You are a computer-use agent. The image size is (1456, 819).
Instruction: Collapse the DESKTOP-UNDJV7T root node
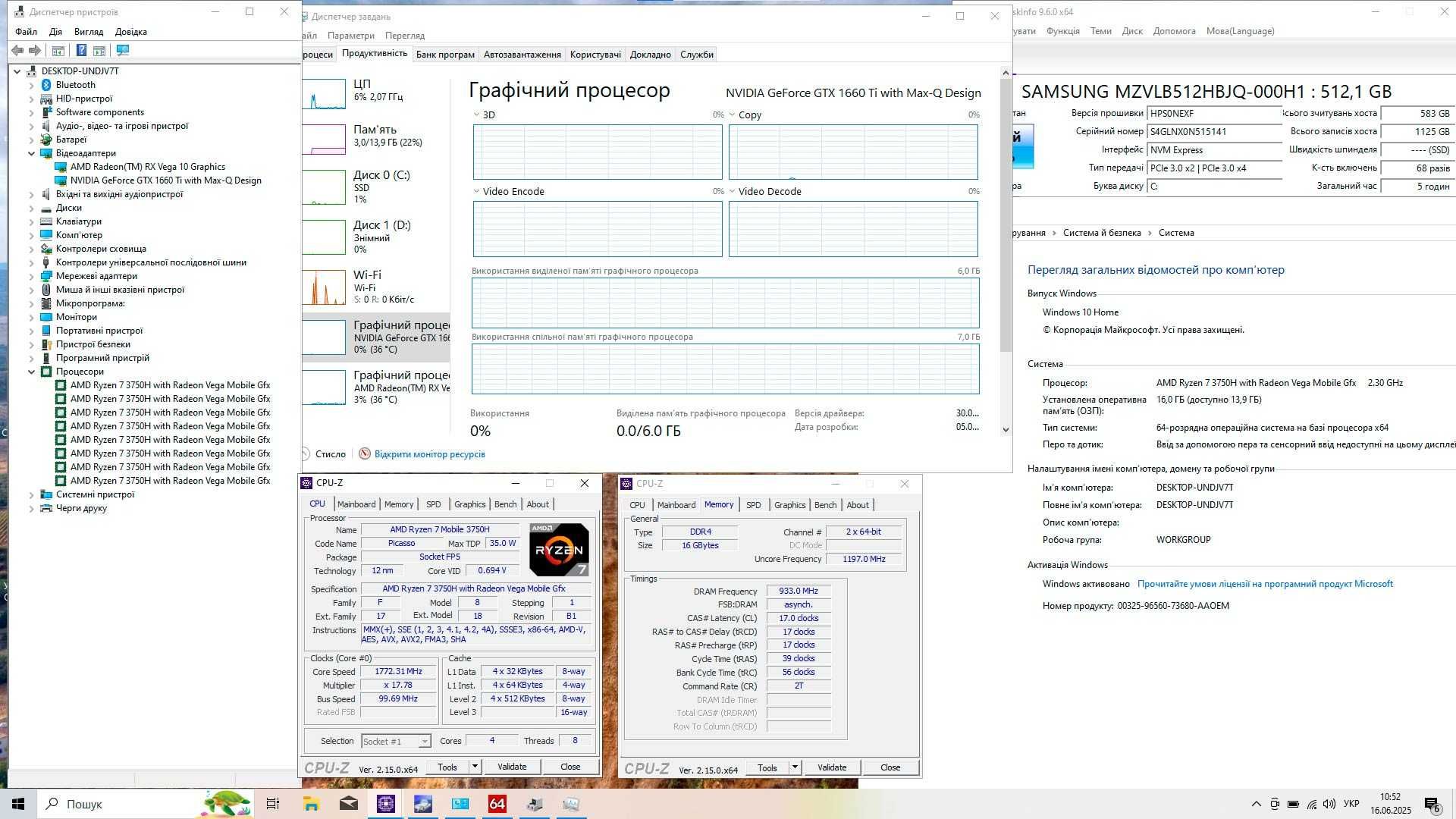pyautogui.click(x=17, y=71)
